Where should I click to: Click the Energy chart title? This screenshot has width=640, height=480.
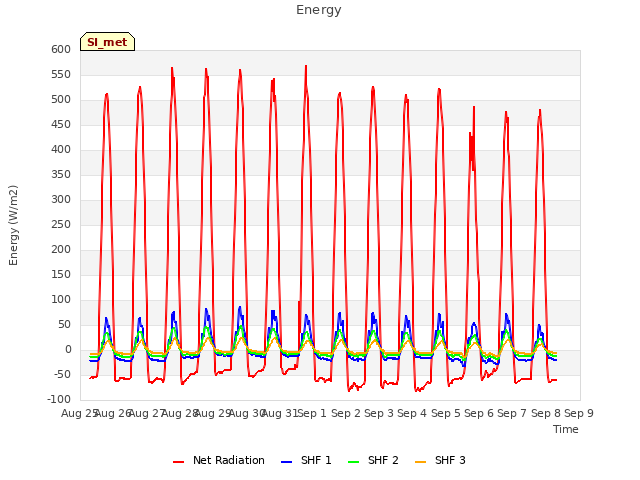point(319,10)
